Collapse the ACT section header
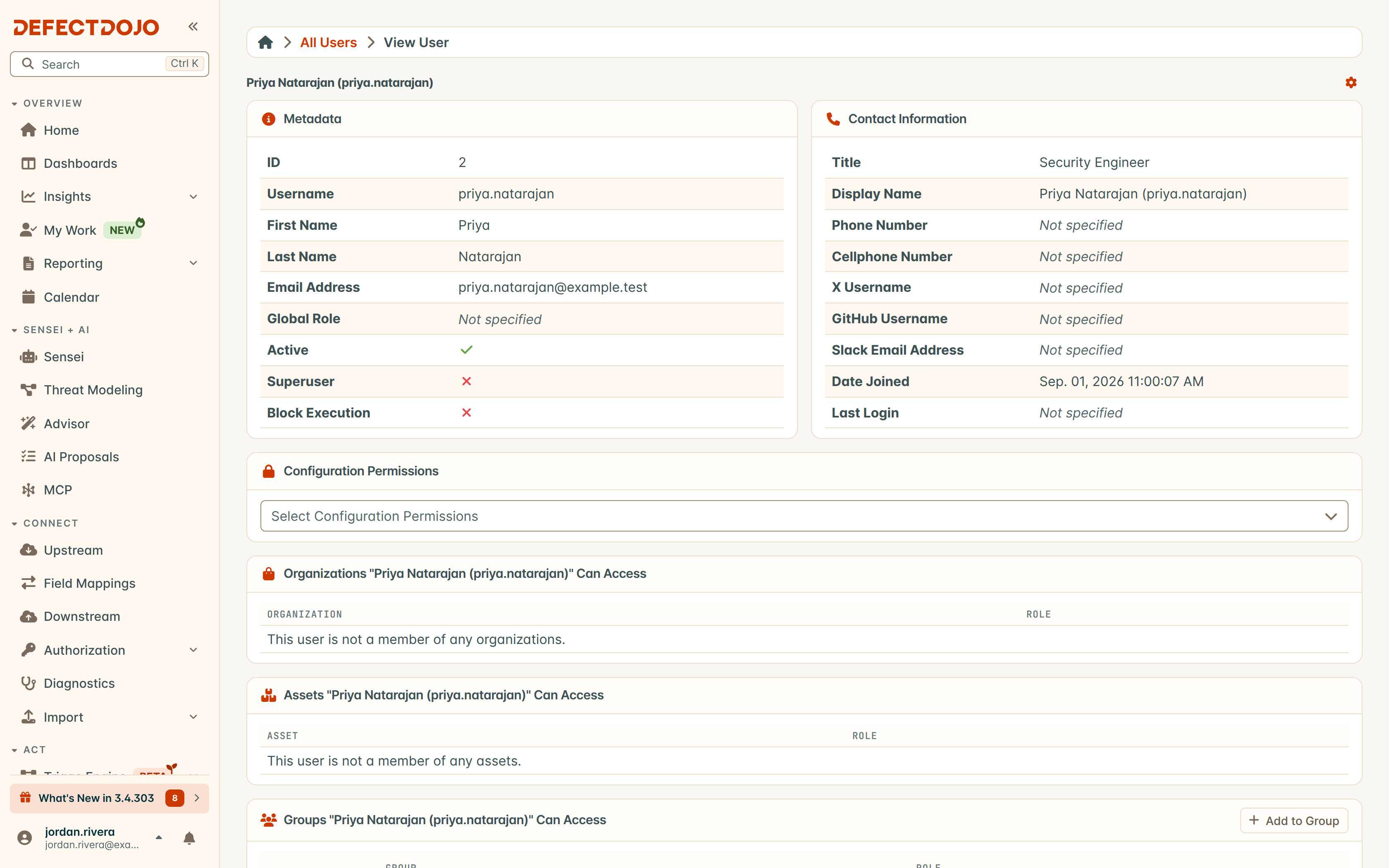 pos(29,750)
